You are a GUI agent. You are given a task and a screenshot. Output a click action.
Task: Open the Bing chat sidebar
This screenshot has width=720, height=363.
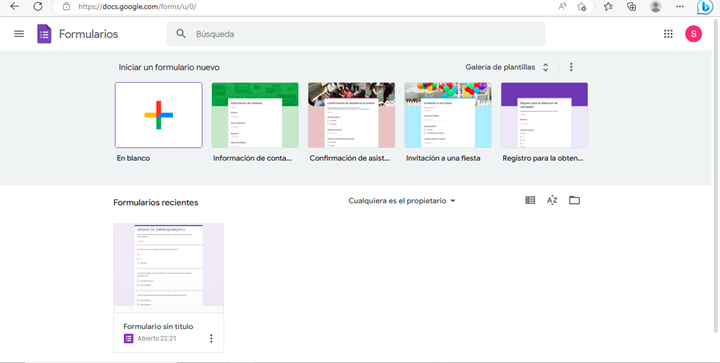[705, 7]
